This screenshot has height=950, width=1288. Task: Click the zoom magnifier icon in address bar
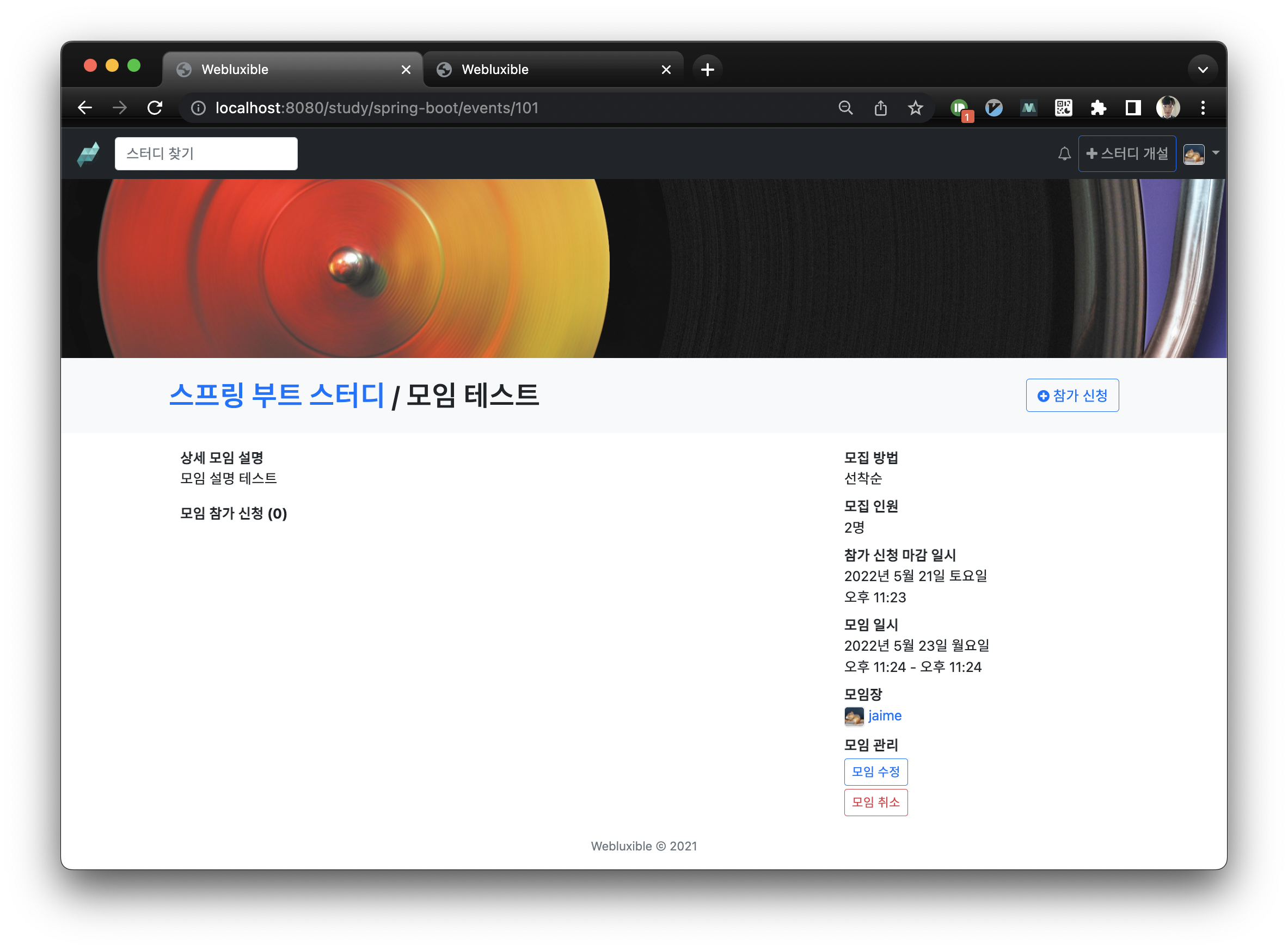(x=845, y=108)
